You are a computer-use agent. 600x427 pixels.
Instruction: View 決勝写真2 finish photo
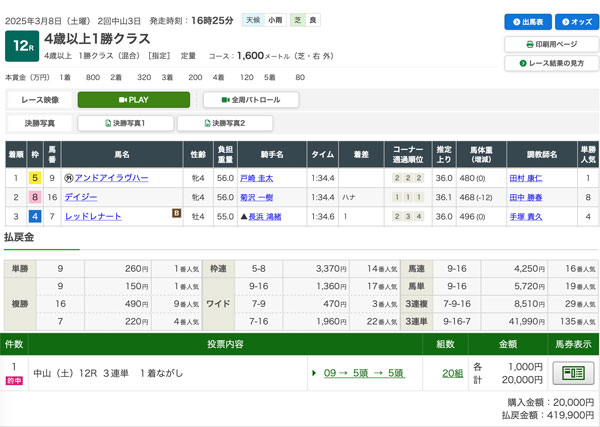coord(224,123)
